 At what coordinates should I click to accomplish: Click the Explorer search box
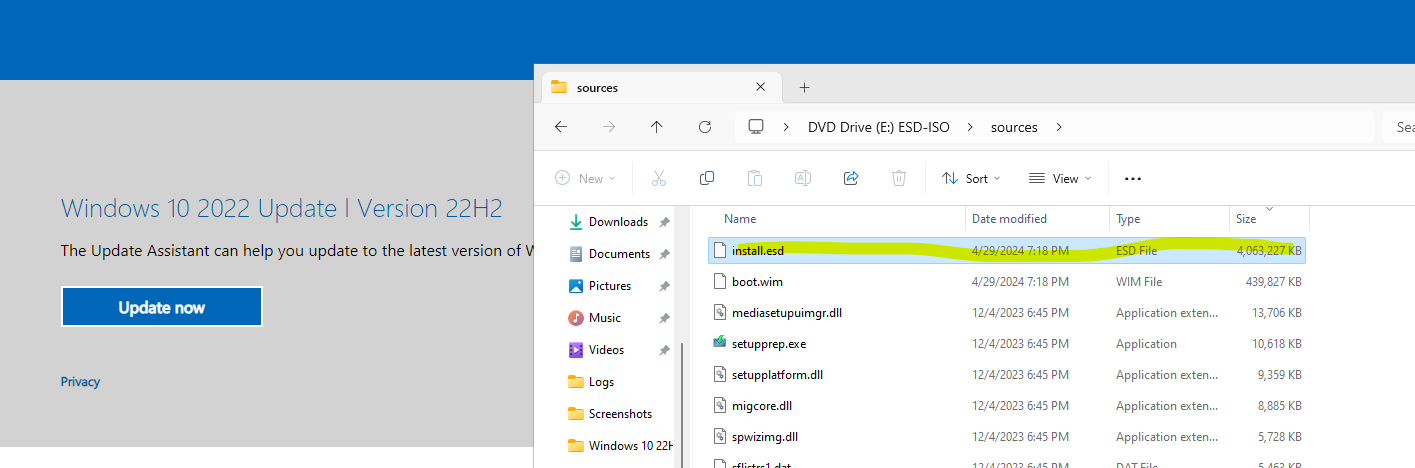[1399, 127]
